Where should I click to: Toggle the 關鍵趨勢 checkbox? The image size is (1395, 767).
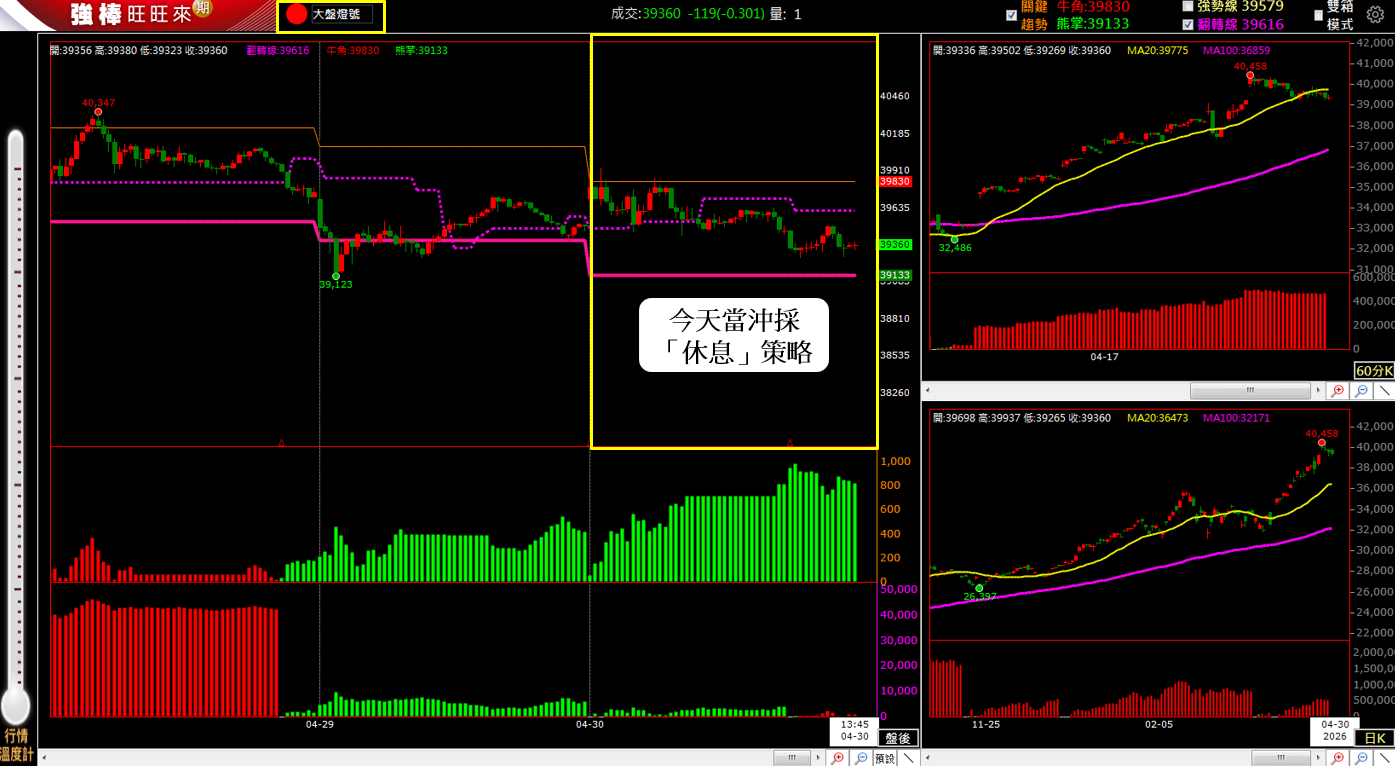(1012, 15)
